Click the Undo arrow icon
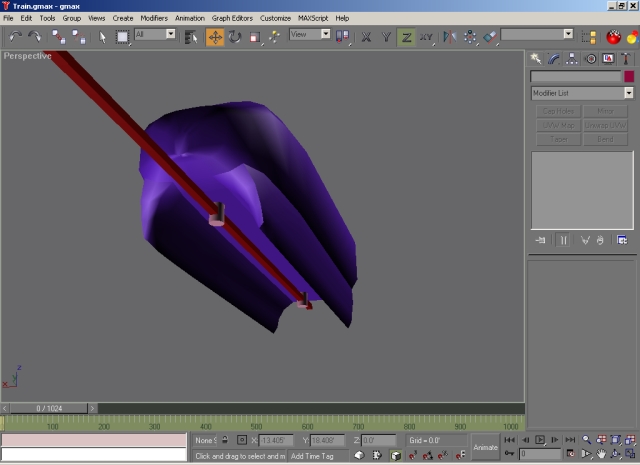 (x=15, y=37)
